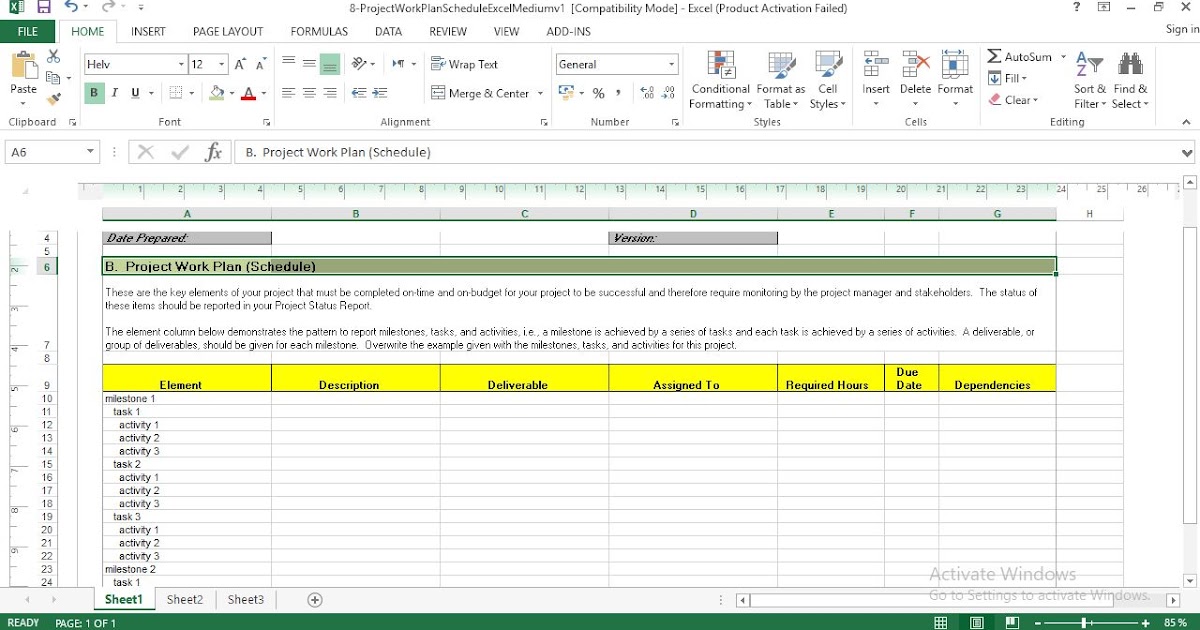This screenshot has height=630, width=1200.
Task: Click Sign in link
Action: coord(1182,30)
